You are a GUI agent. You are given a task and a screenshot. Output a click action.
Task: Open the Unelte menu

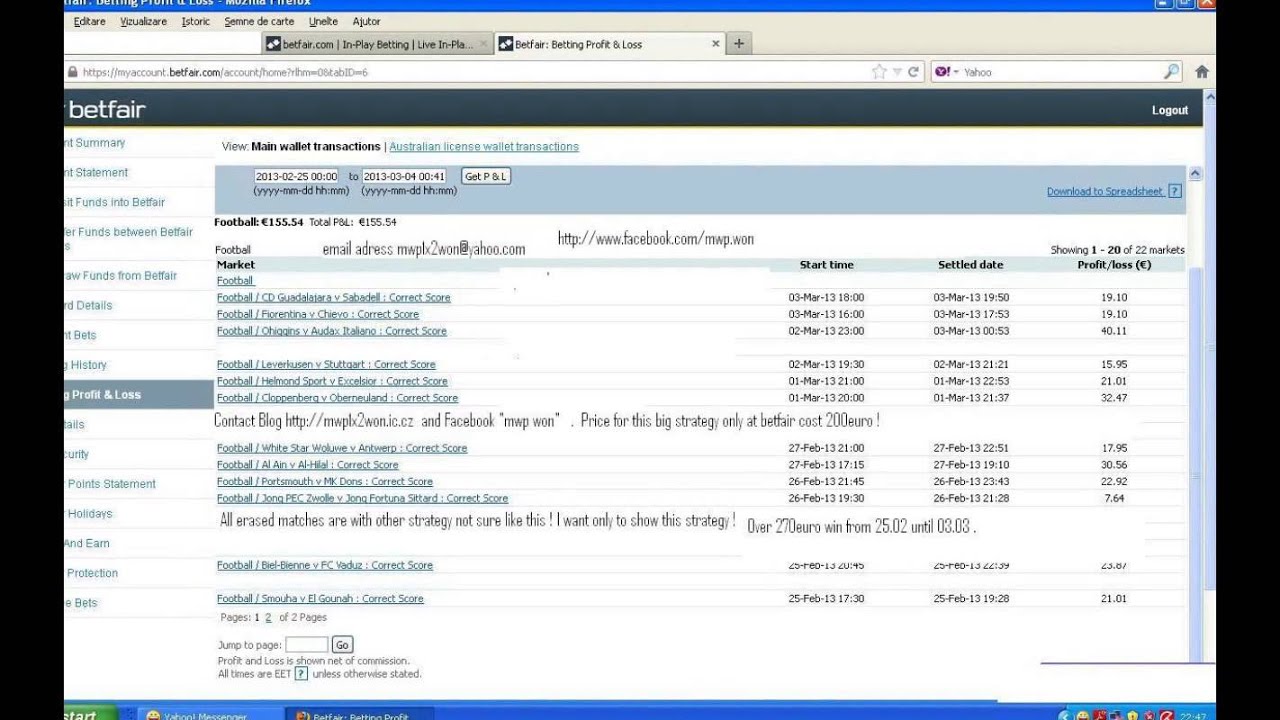pyautogui.click(x=323, y=21)
